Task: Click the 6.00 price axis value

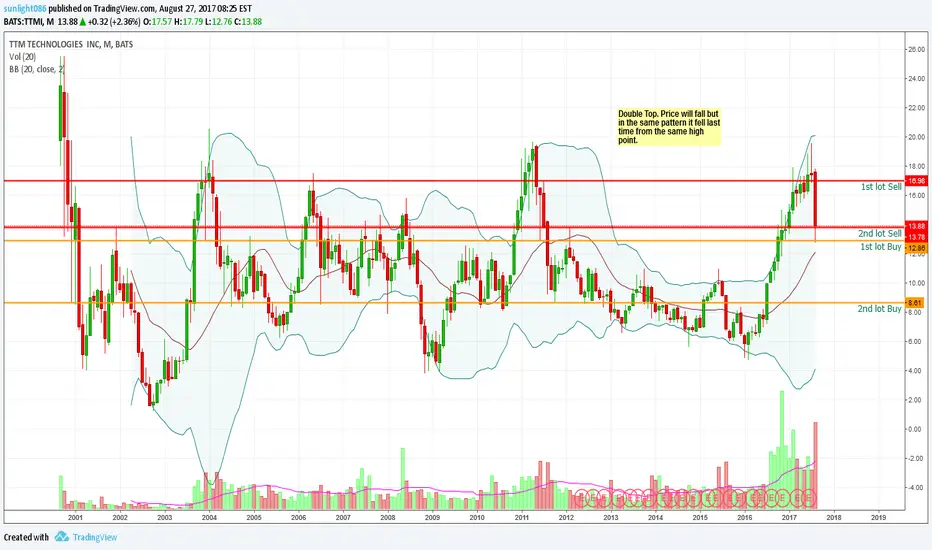Action: (916, 342)
